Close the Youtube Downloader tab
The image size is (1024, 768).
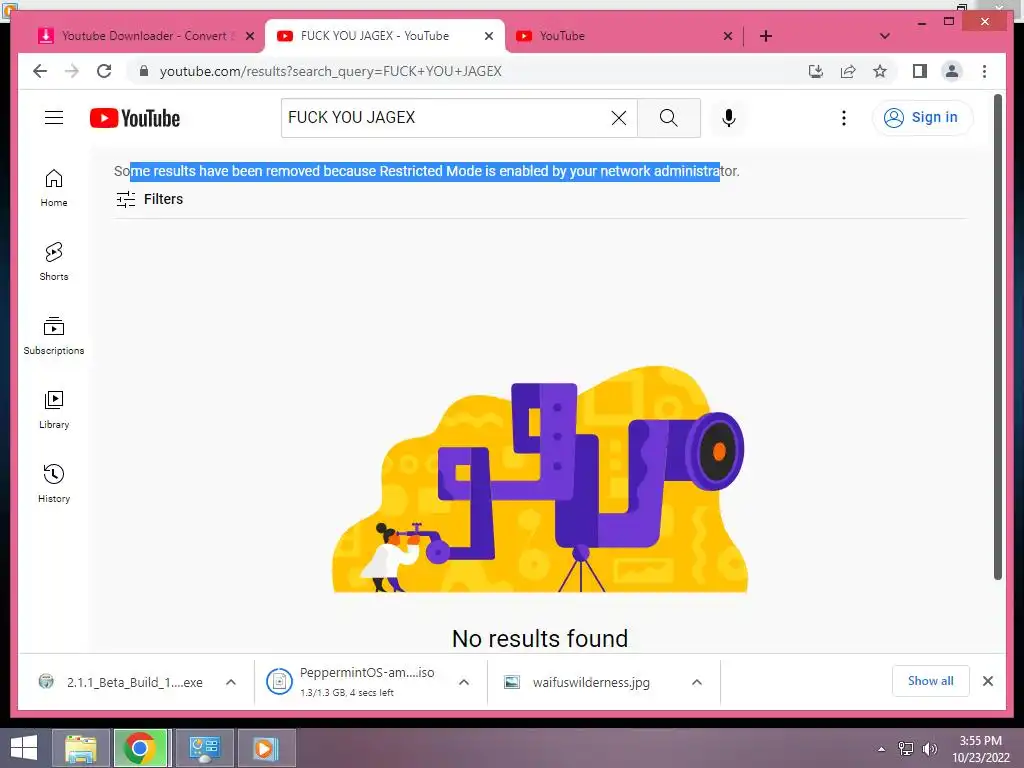pyautogui.click(x=249, y=36)
